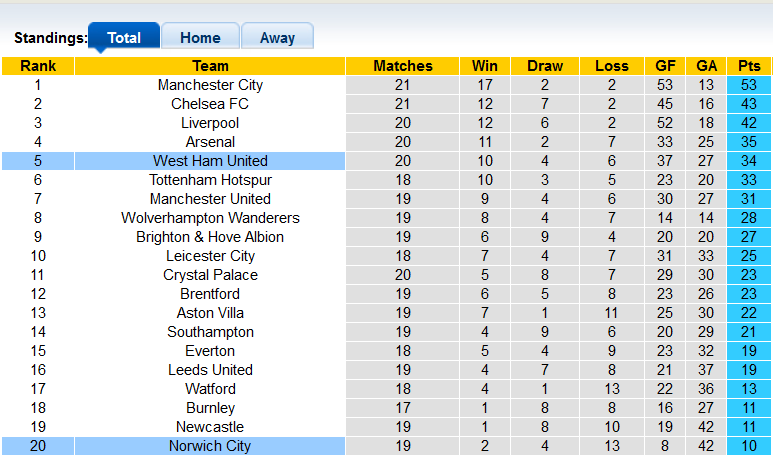This screenshot has width=773, height=456.
Task: Click Brighton & Hove Albion
Action: pos(210,237)
